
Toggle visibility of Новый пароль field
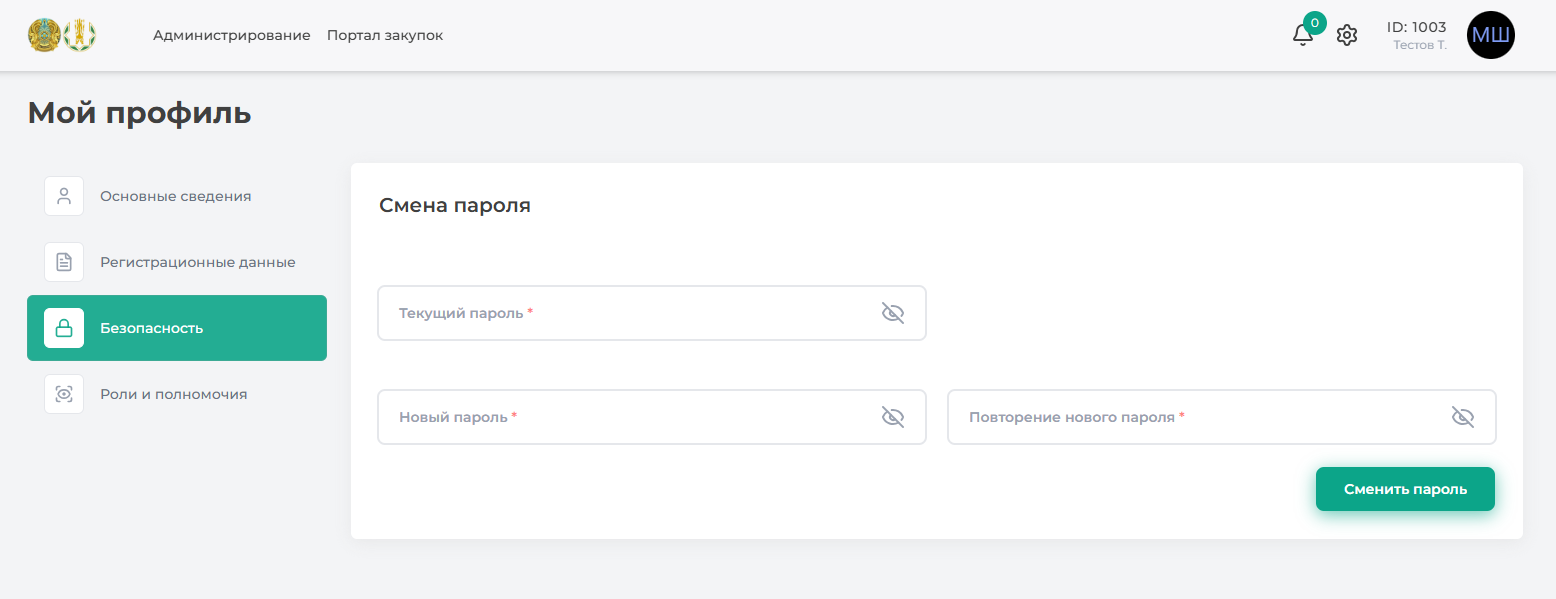click(892, 417)
